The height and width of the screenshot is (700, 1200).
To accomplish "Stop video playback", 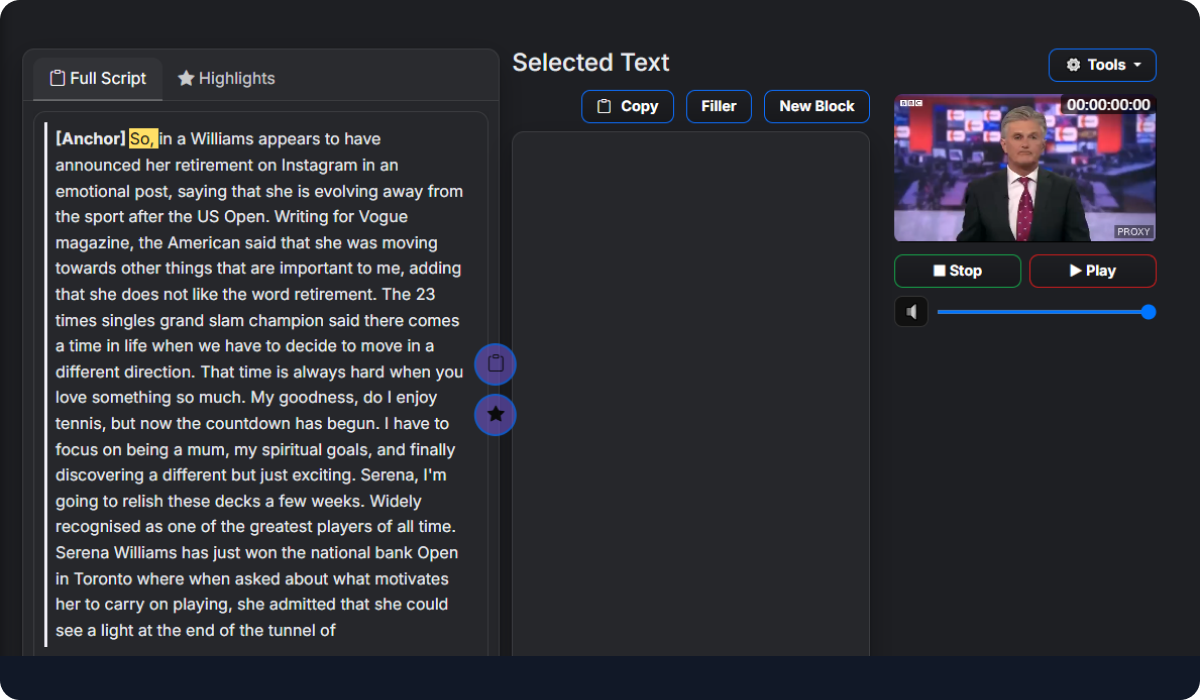I will pyautogui.click(x=957, y=271).
